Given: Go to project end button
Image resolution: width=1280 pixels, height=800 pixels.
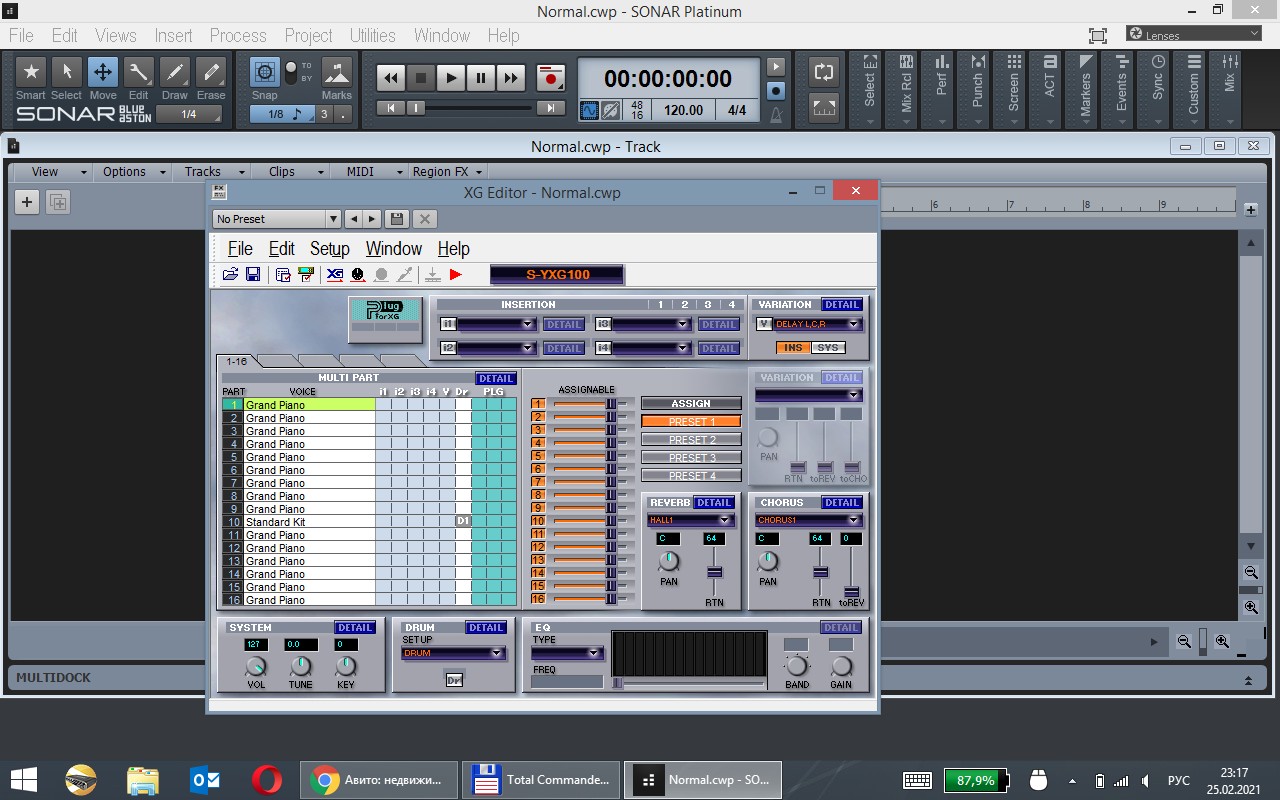Looking at the screenshot, I should pos(551,108).
